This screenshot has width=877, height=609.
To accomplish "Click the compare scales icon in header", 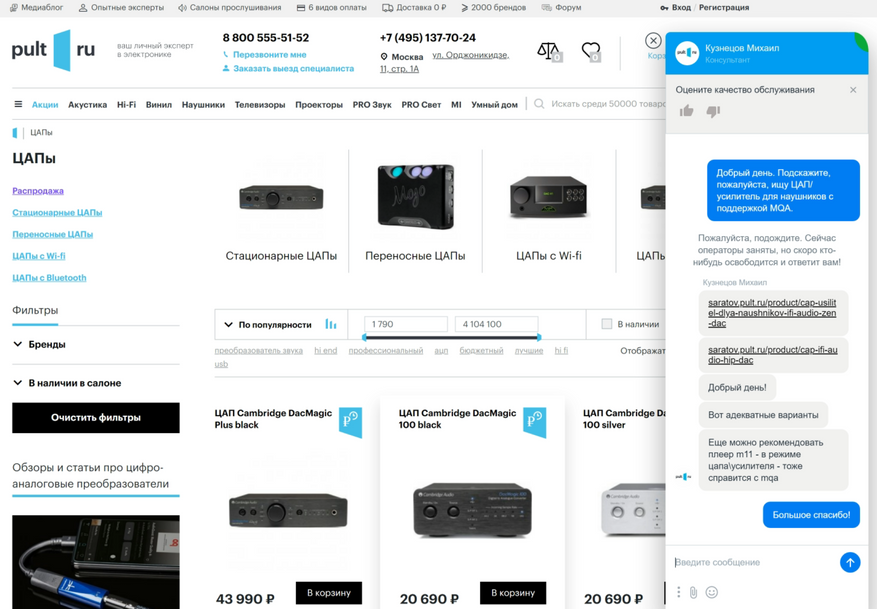I will point(548,51).
